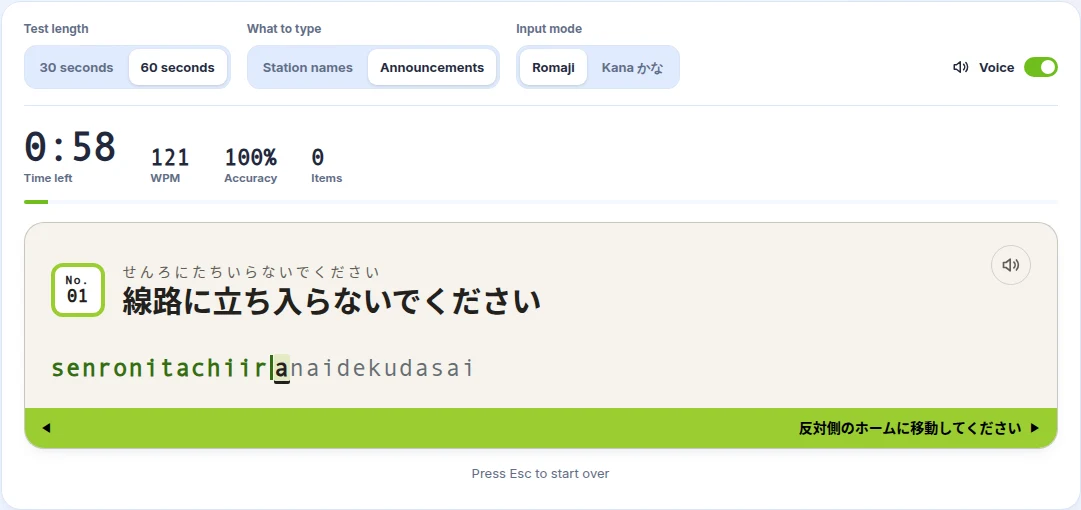Click the right arrow in green bar
Viewport: 1081px width, 510px height.
point(1034,428)
